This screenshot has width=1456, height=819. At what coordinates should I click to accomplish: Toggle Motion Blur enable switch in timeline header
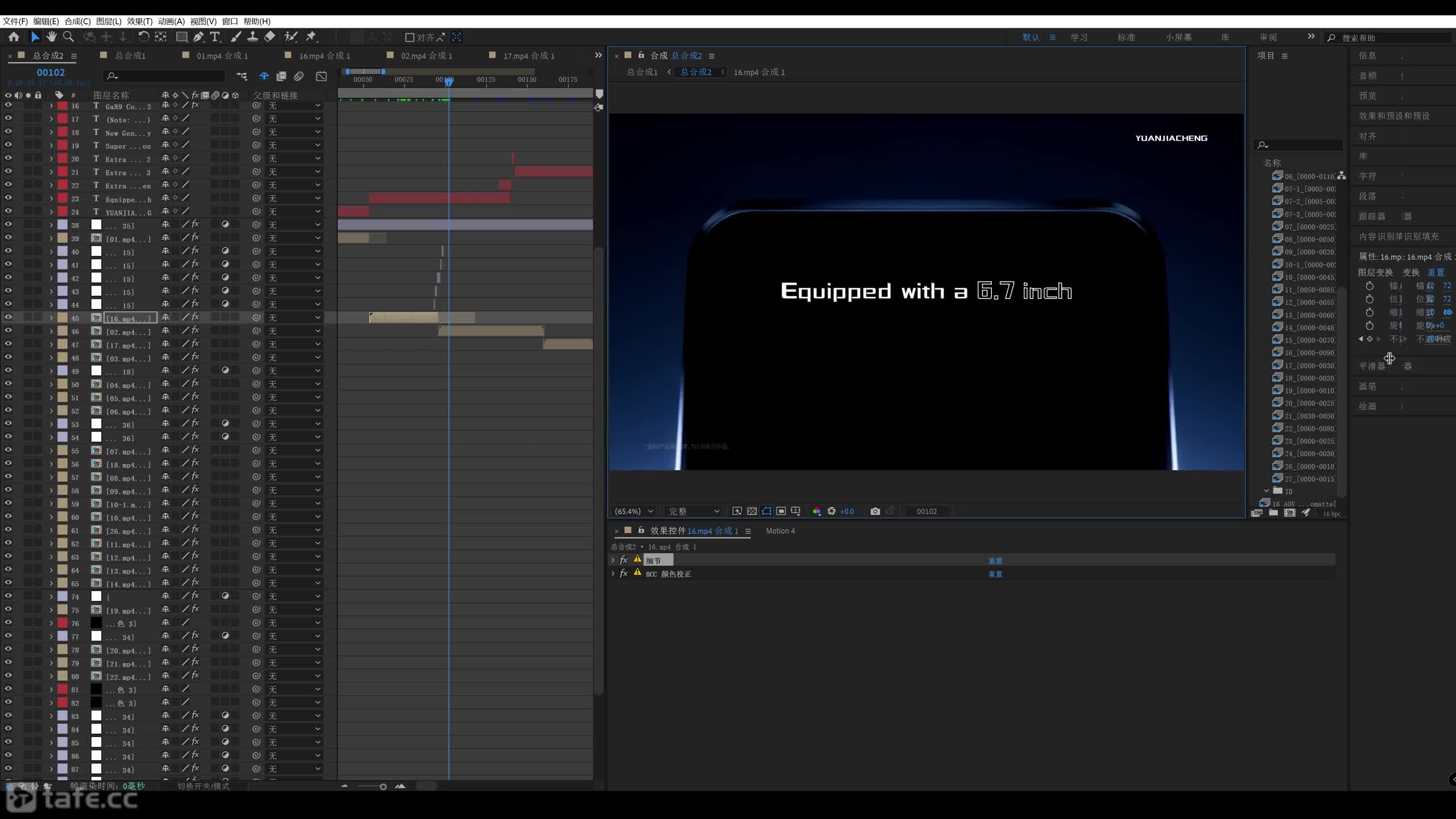pyautogui.click(x=299, y=76)
